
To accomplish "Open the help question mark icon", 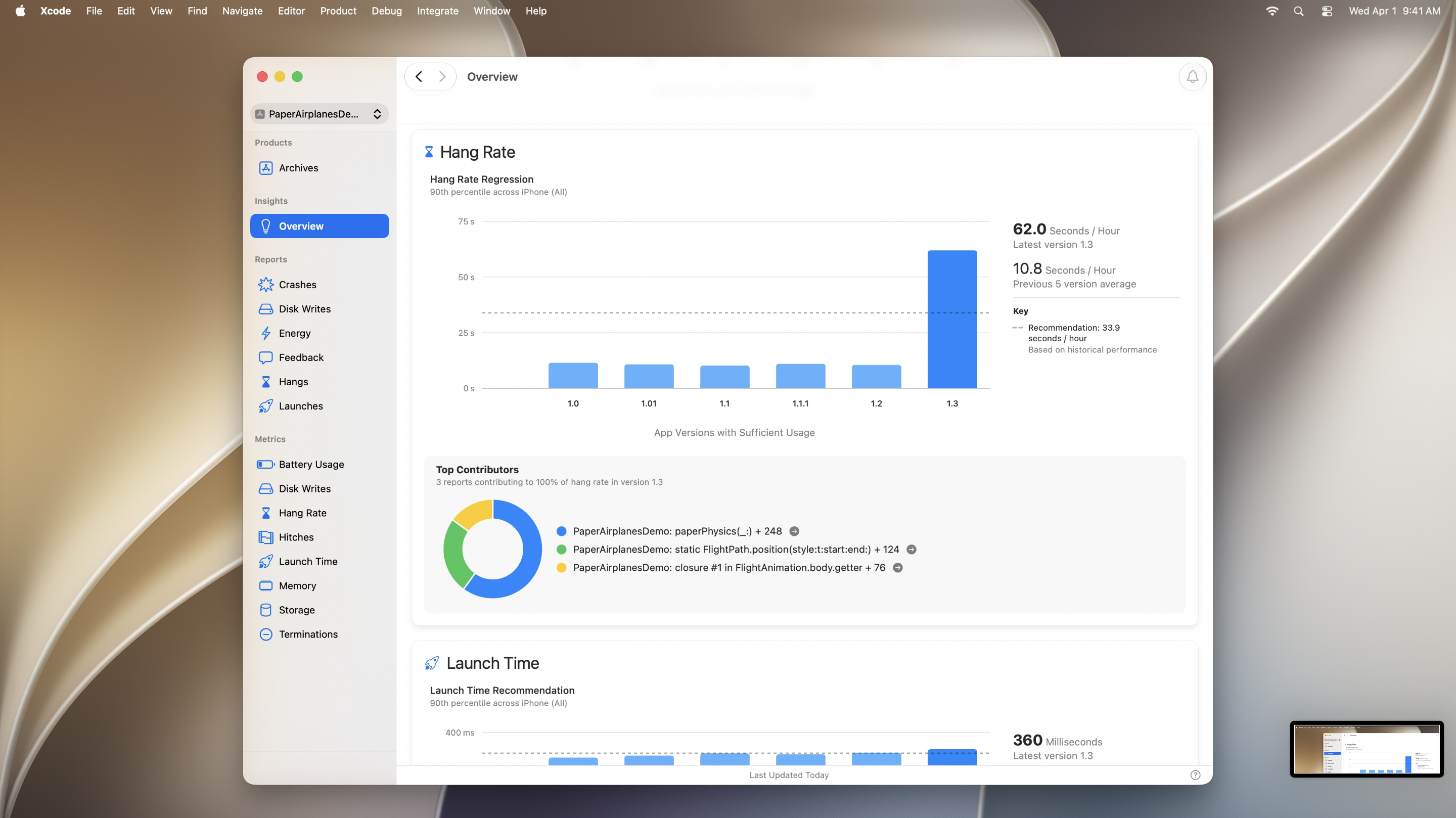I will coord(1195,775).
